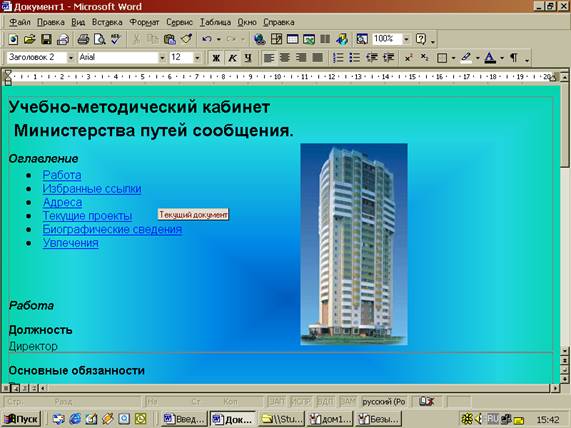Select the Format Painter brush icon
This screenshot has width=571, height=428.
187,39
